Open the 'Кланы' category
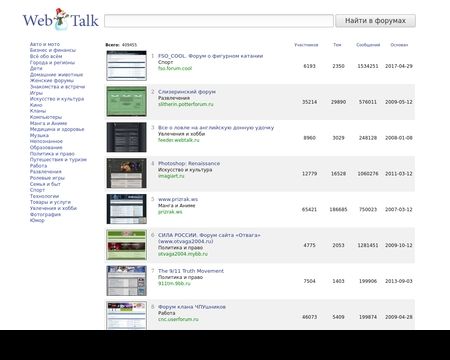The image size is (450, 360). pyautogui.click(x=38, y=111)
